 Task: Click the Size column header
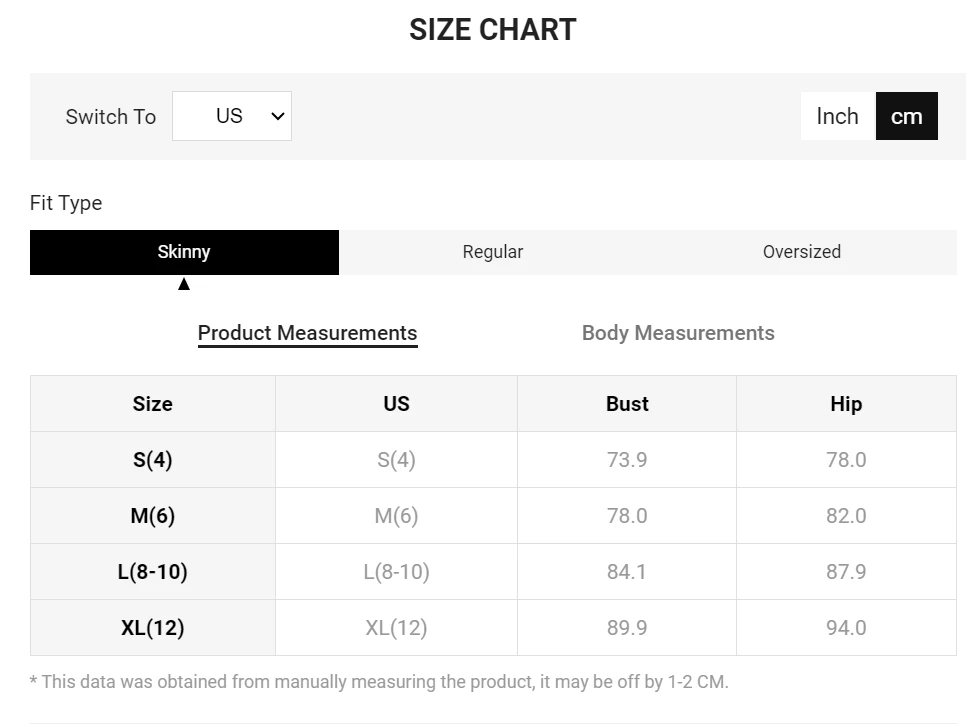(x=152, y=404)
